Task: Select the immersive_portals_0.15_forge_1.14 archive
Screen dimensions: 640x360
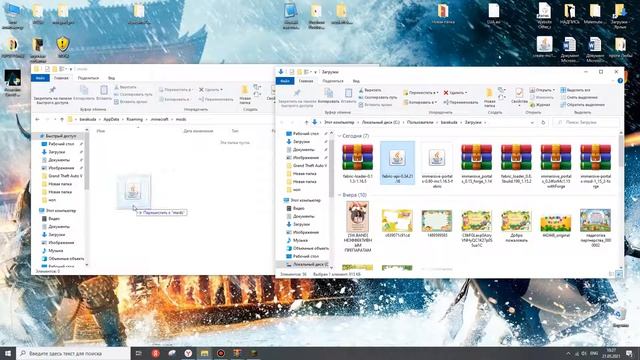Action: (476, 163)
